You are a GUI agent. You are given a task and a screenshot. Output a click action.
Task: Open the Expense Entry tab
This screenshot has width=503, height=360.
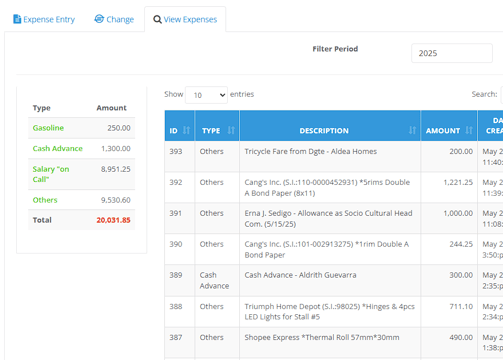coord(44,19)
